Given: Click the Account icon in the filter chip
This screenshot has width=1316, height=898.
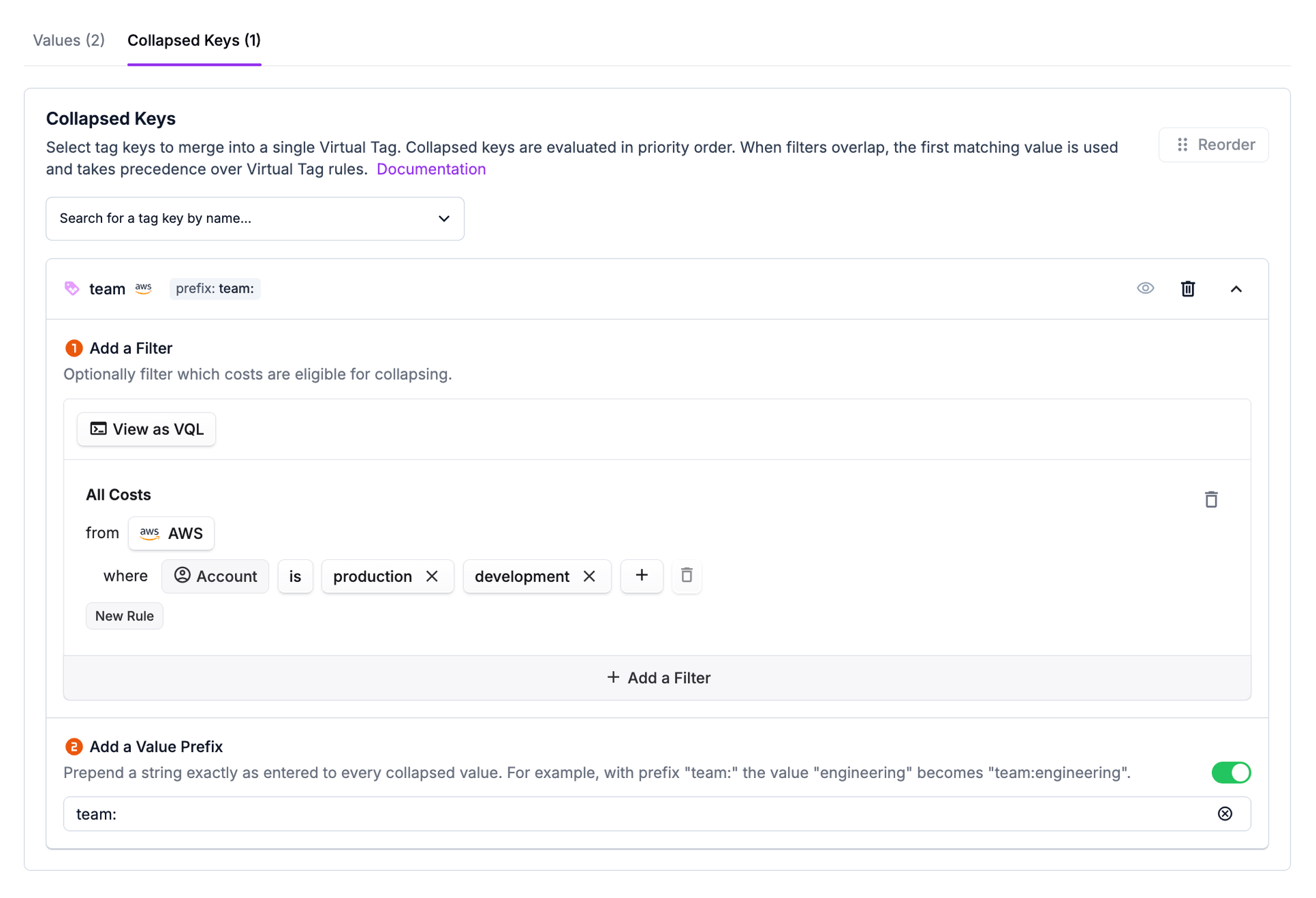Looking at the screenshot, I should (x=182, y=576).
